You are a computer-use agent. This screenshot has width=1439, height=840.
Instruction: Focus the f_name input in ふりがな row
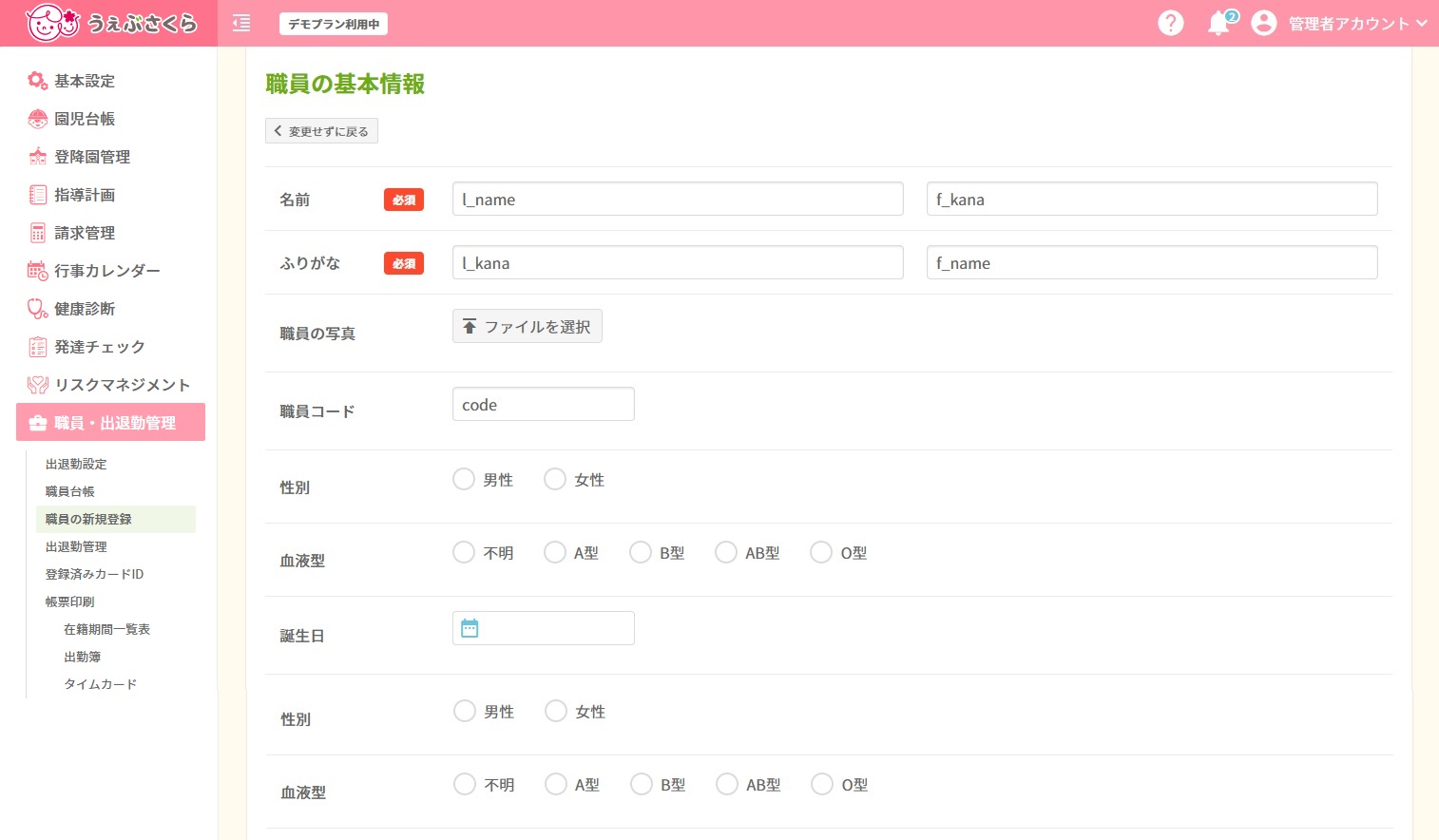(x=1152, y=262)
